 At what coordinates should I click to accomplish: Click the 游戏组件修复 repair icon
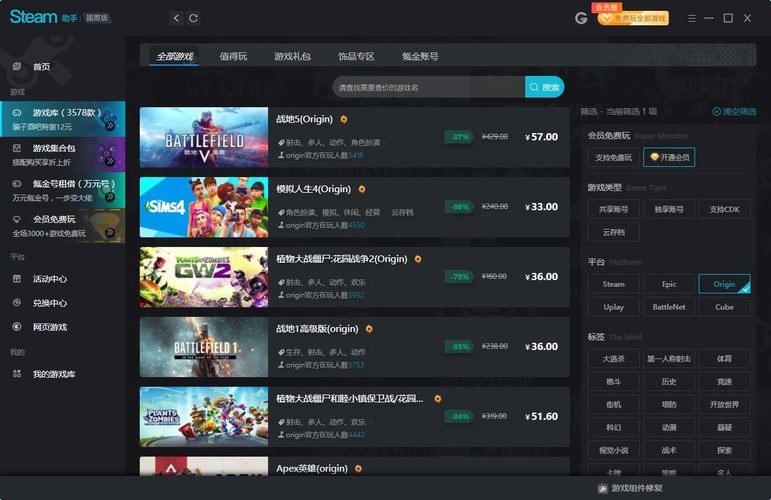[x=602, y=488]
